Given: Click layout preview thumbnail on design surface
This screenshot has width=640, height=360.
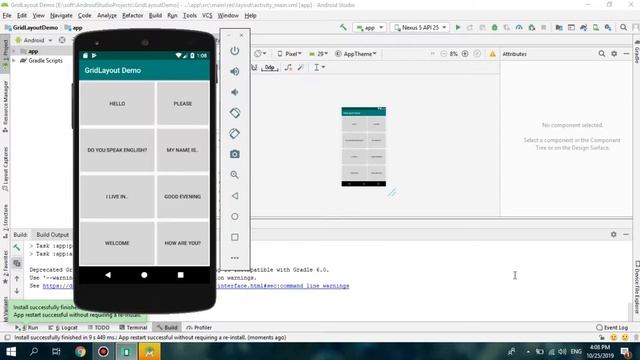Looking at the screenshot, I should [363, 147].
